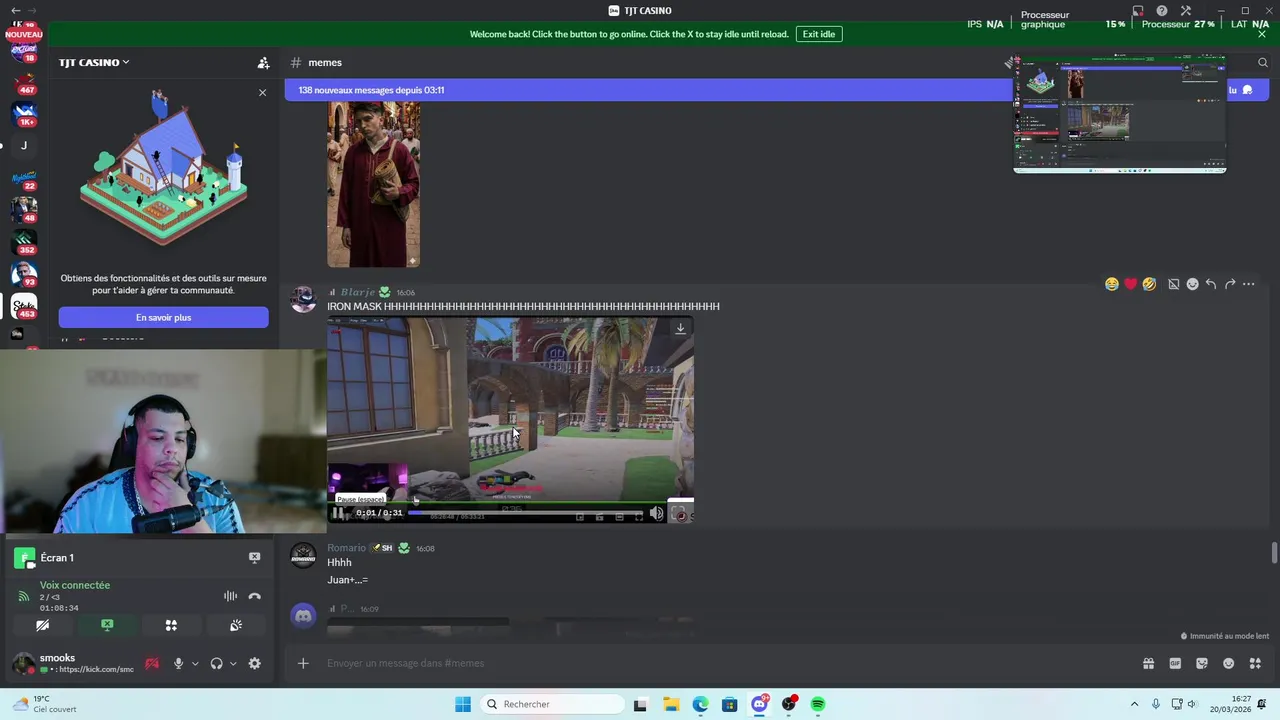This screenshot has height=720, width=1280.
Task: Open the TJT CASINO server dropdown
Action: [x=94, y=62]
